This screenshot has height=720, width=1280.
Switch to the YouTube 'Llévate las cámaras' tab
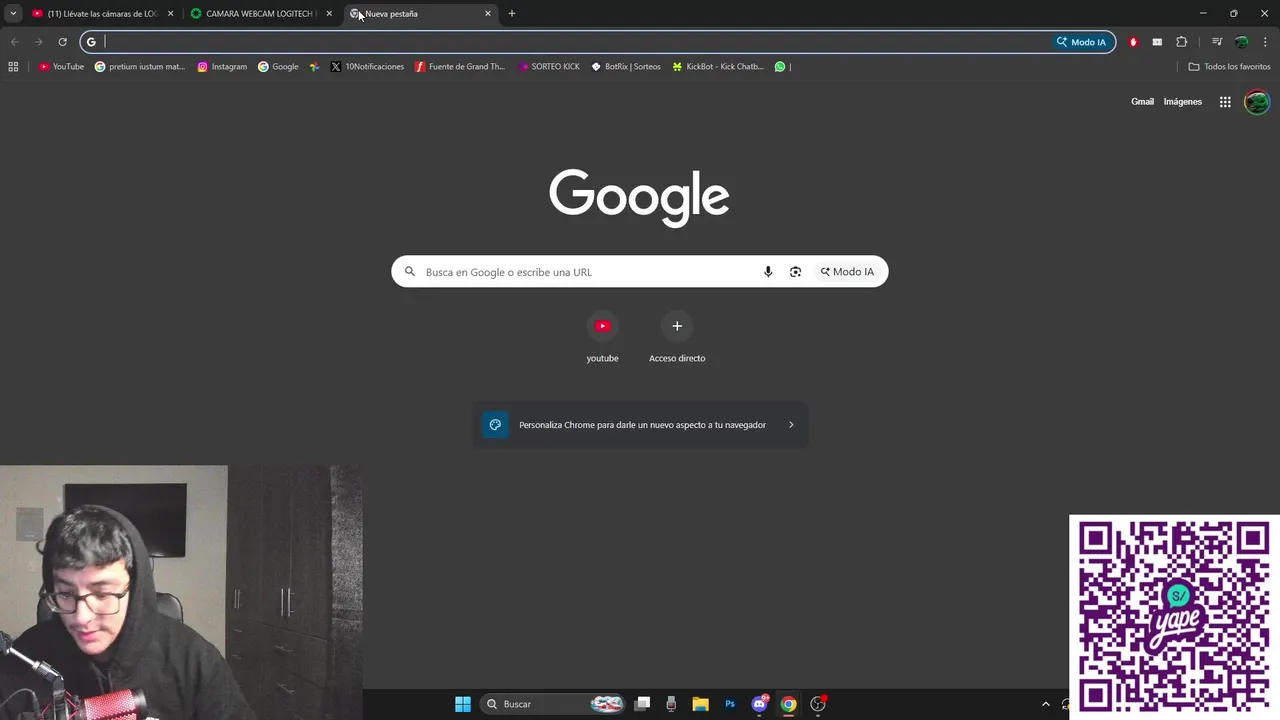(103, 13)
